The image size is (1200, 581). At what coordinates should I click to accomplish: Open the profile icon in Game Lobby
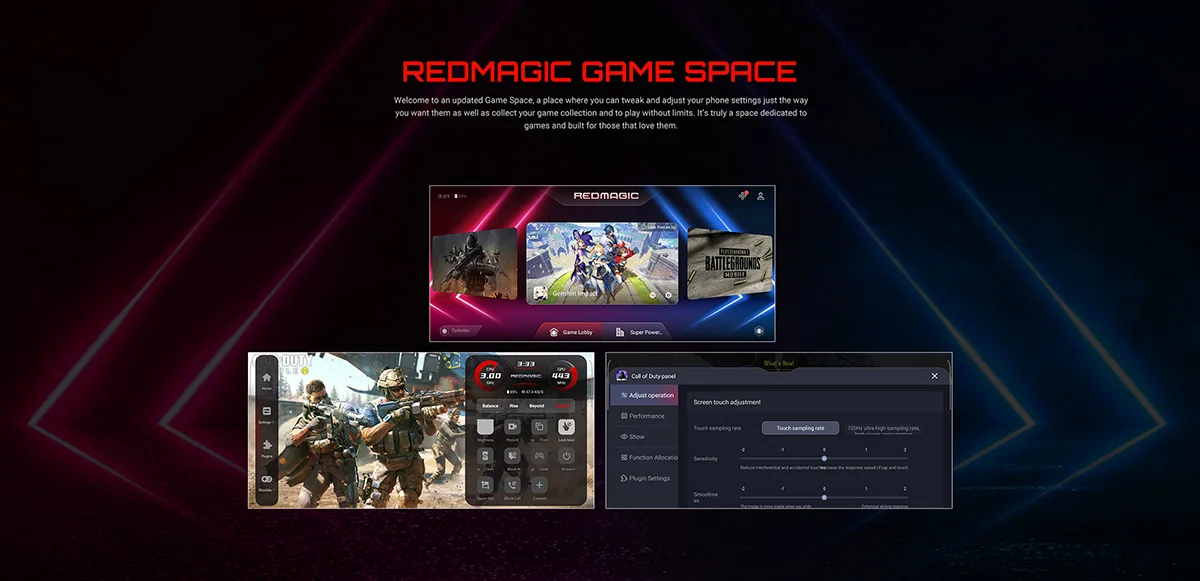click(761, 196)
